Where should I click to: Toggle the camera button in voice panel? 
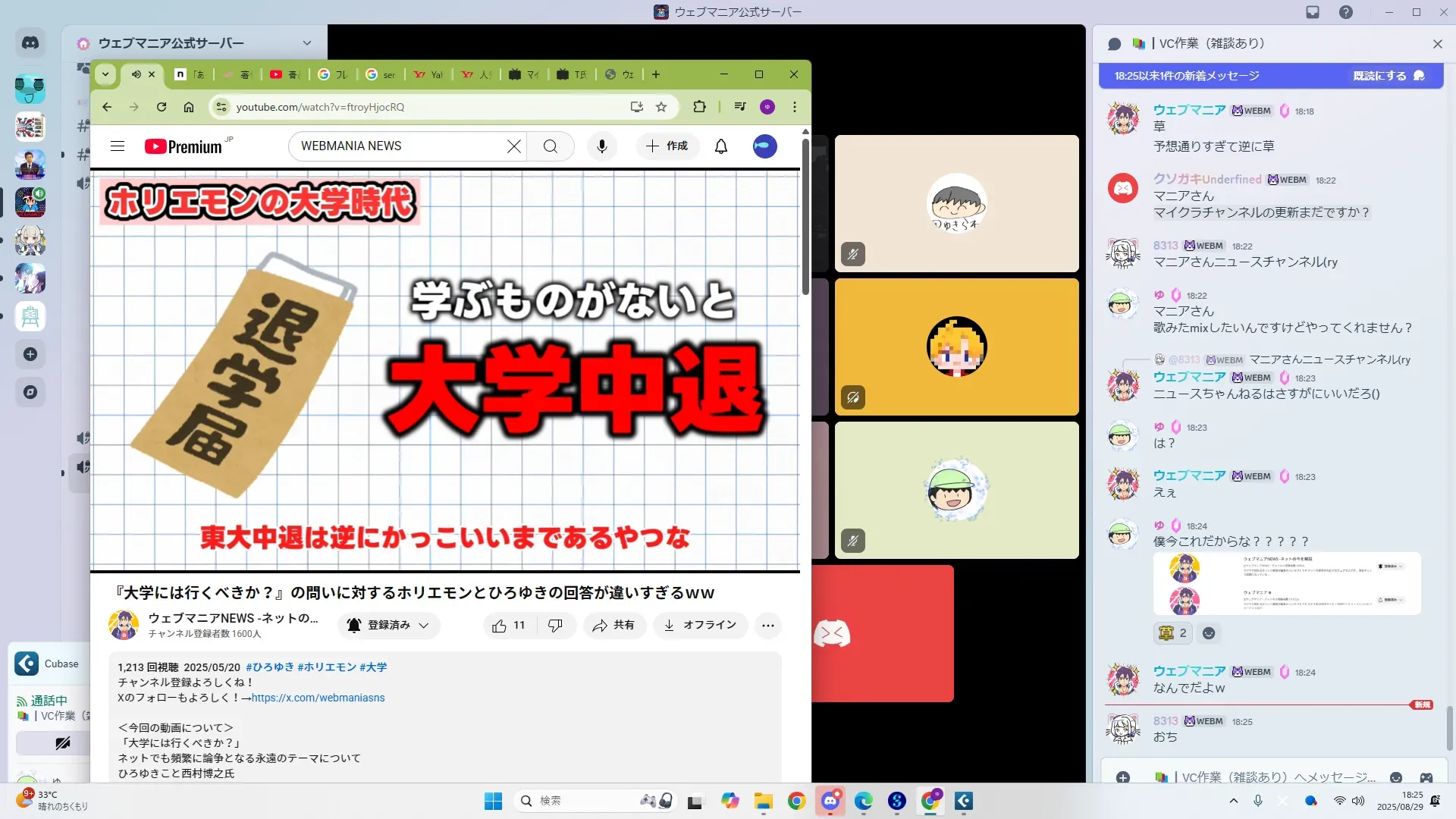(62, 743)
